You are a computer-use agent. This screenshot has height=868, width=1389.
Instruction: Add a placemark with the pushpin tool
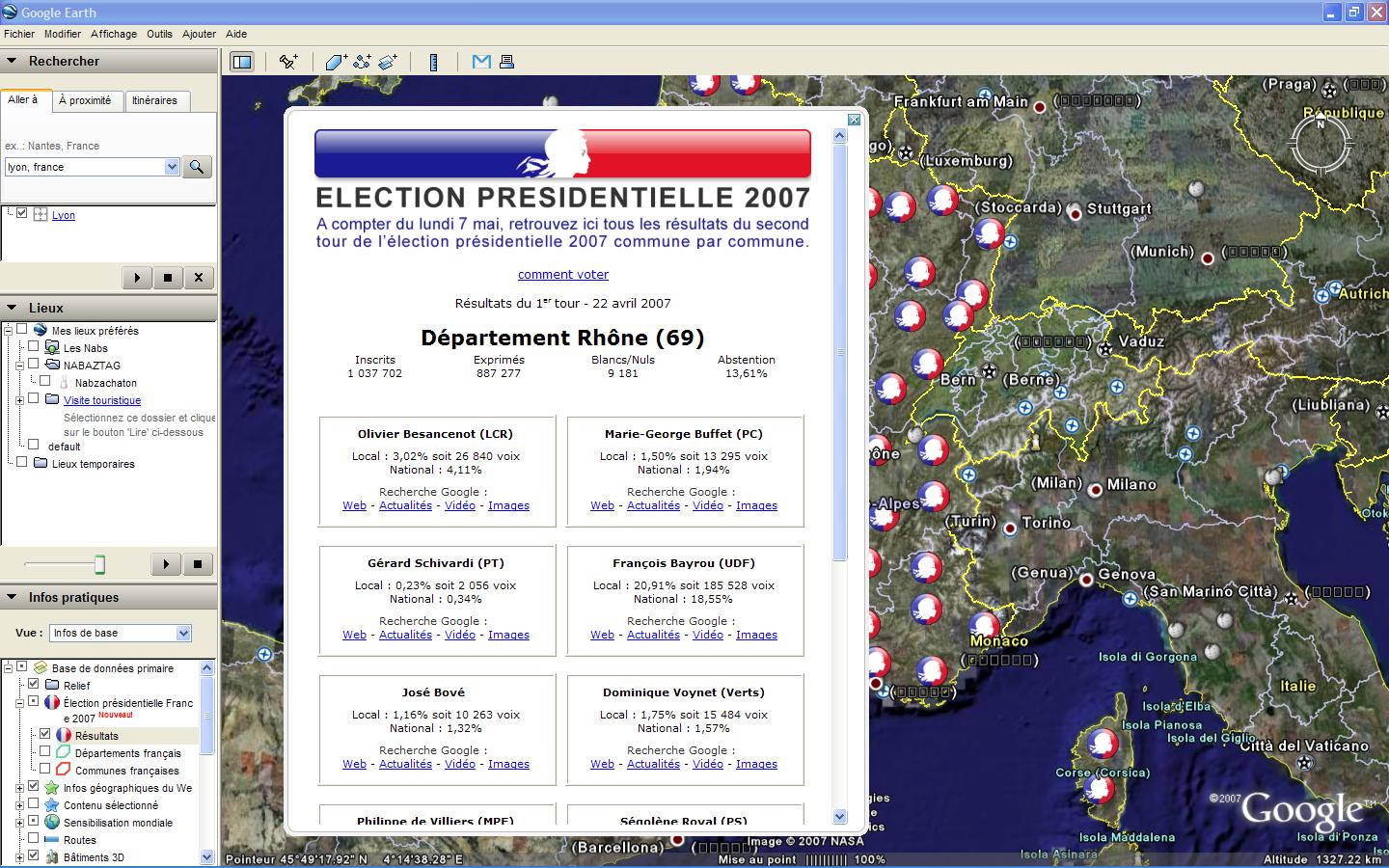288,62
